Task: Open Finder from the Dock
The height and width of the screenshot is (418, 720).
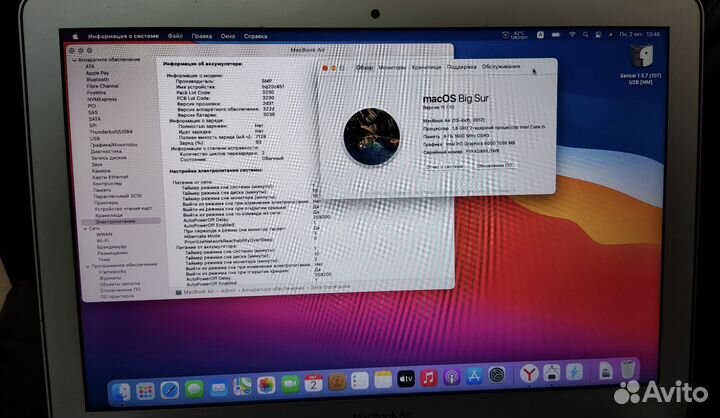Action: 121,393
